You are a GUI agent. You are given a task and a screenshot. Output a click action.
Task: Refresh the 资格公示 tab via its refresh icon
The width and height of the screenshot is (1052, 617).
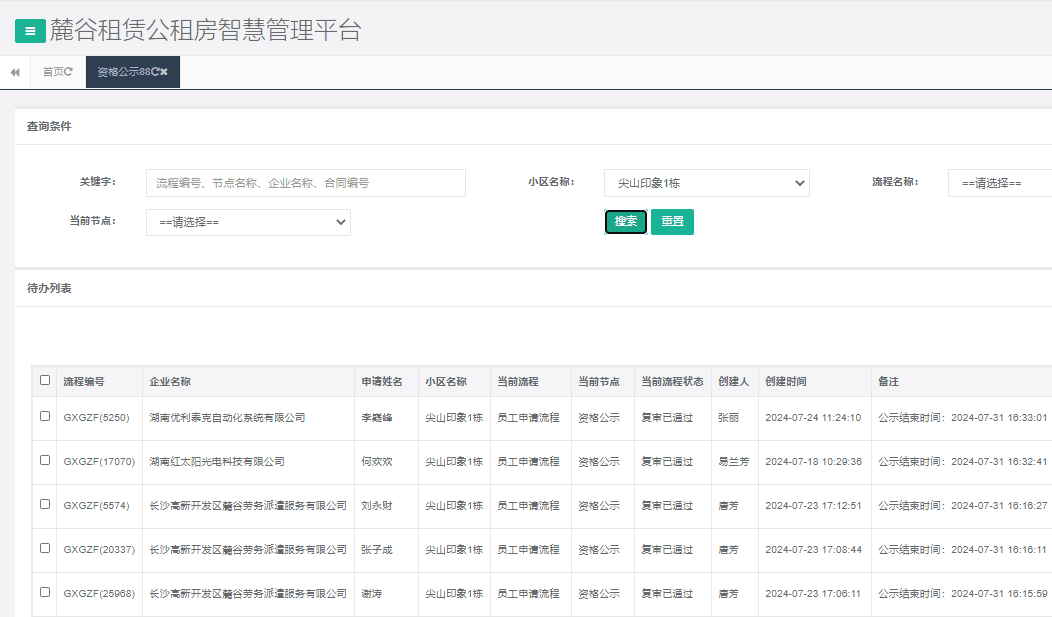coord(155,73)
